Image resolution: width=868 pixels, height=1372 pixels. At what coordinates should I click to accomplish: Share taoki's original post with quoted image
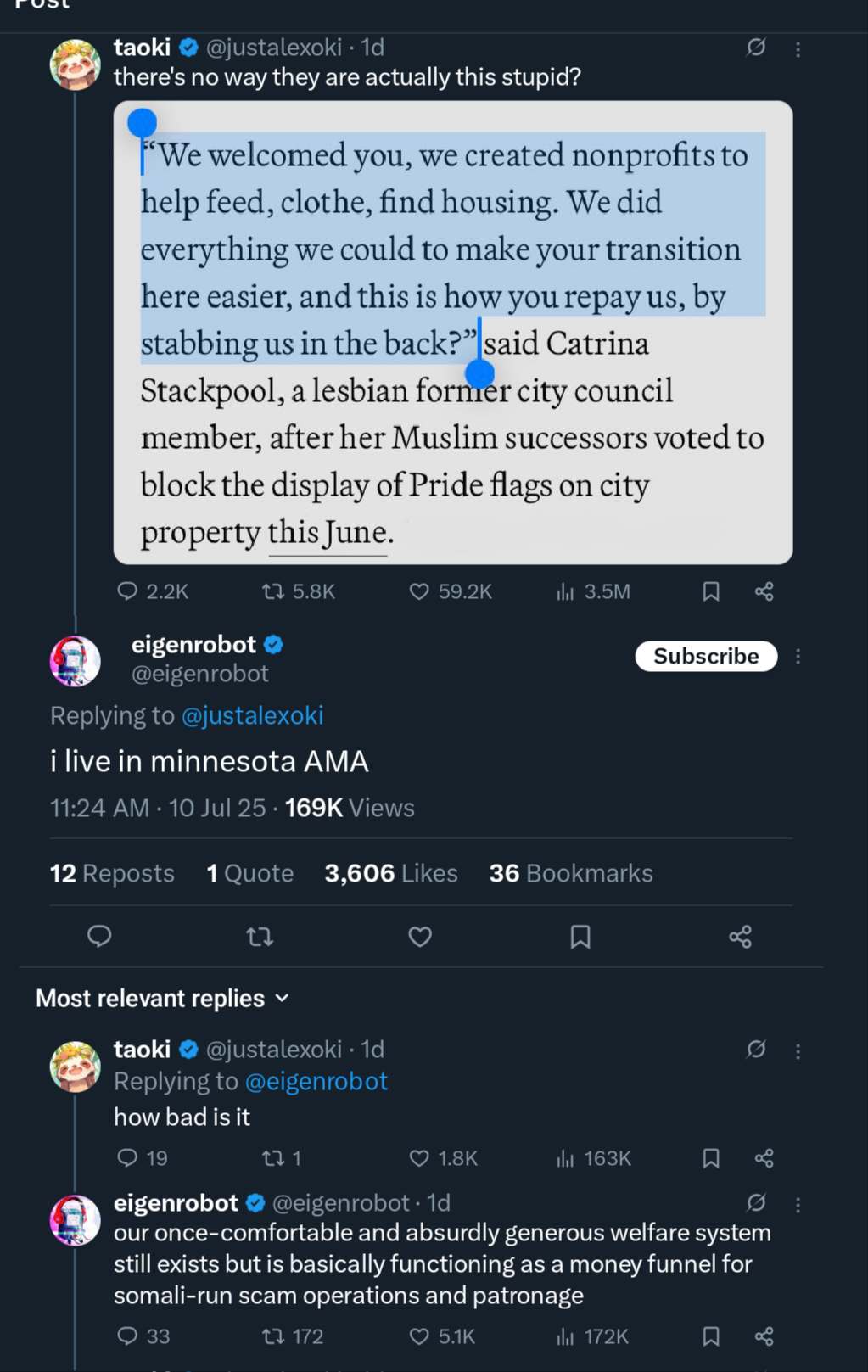764,591
